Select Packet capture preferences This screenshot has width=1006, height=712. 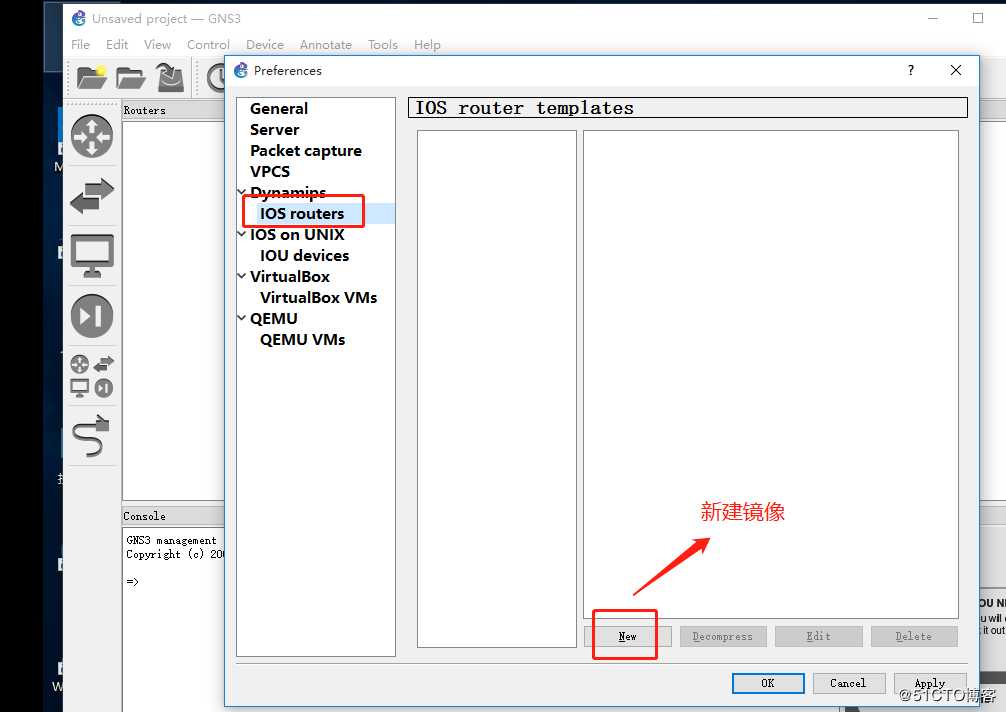coord(306,151)
